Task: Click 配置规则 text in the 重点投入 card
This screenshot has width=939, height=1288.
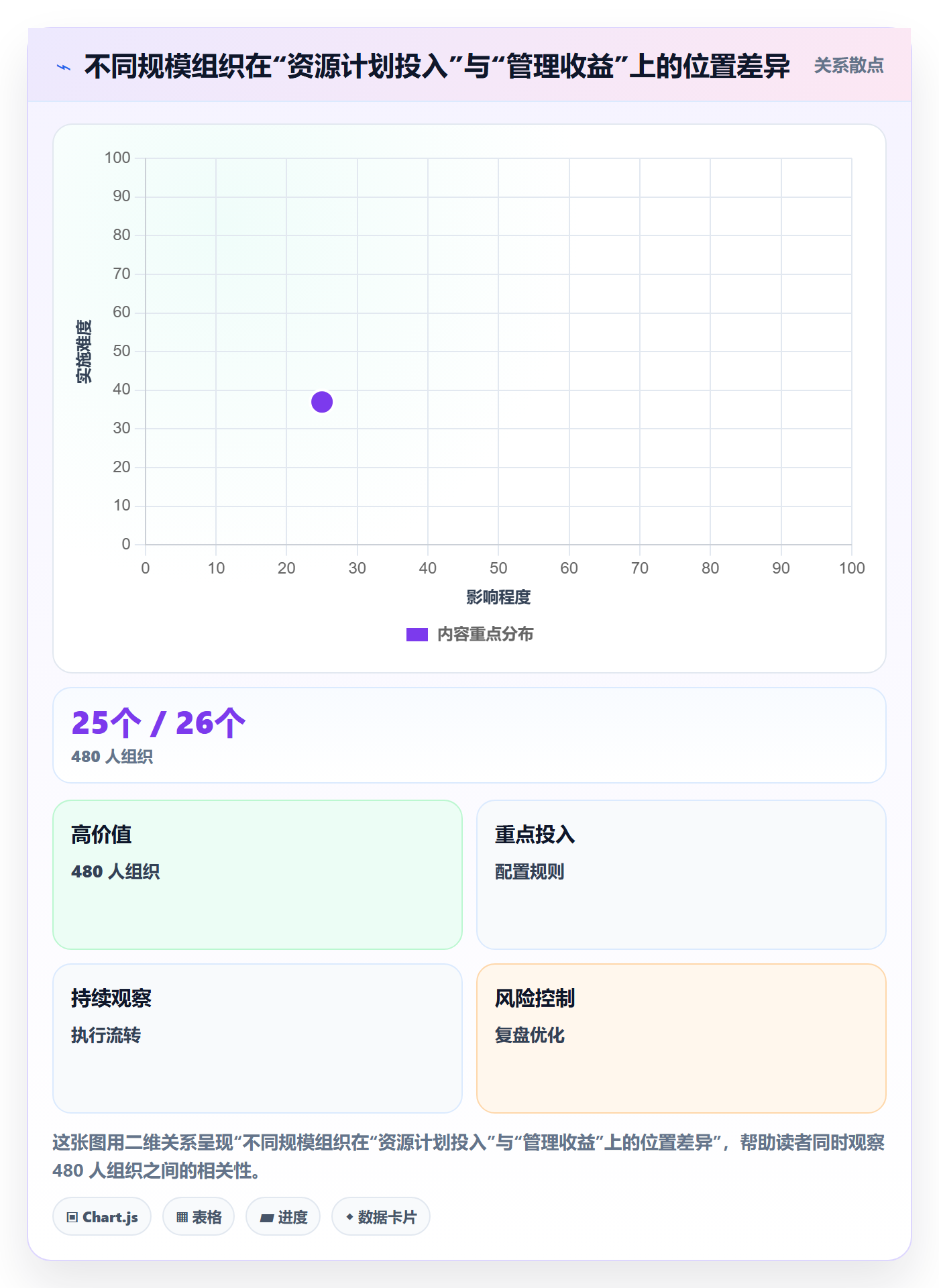Action: [530, 871]
